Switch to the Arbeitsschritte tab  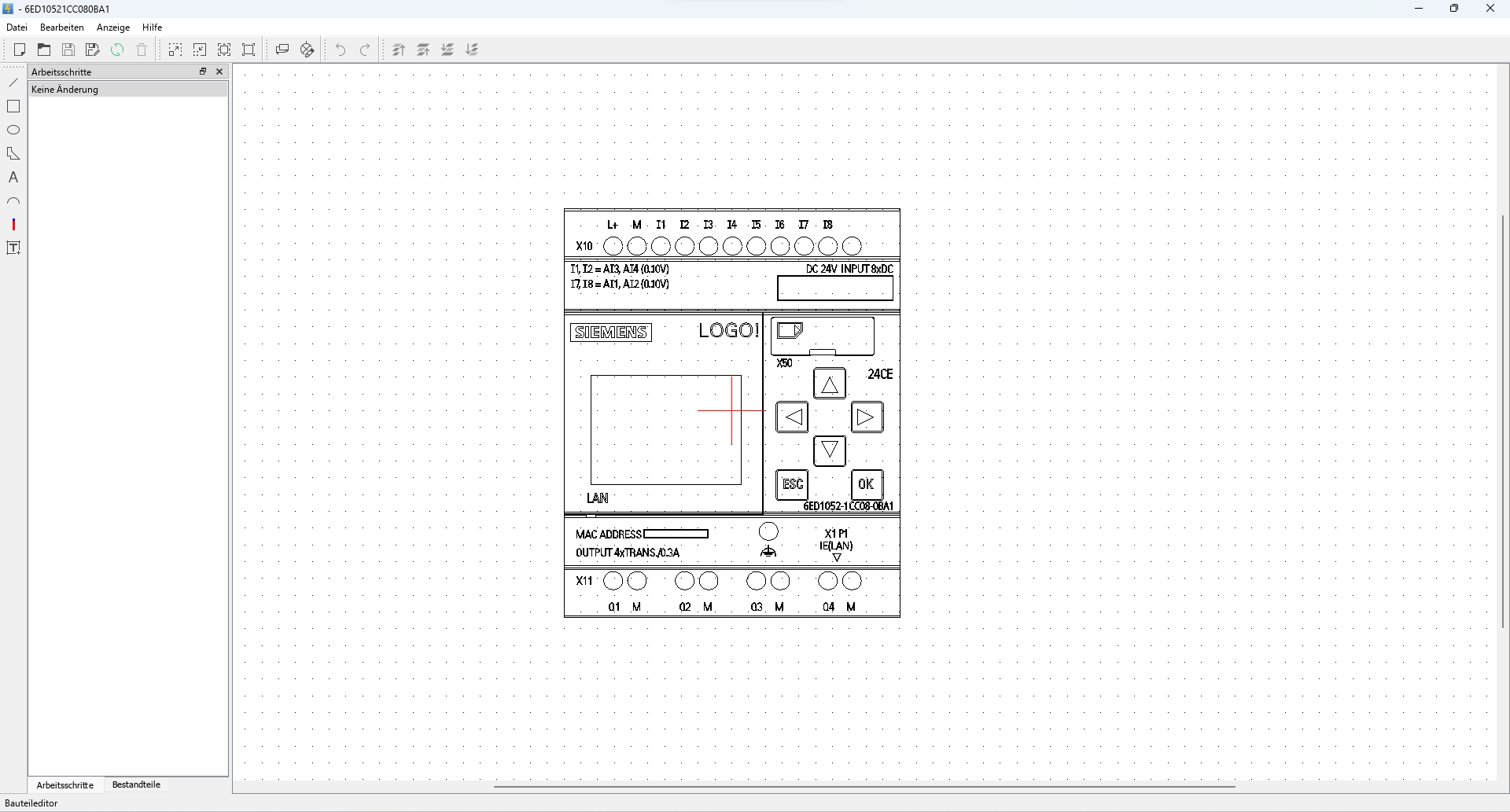pyautogui.click(x=65, y=785)
